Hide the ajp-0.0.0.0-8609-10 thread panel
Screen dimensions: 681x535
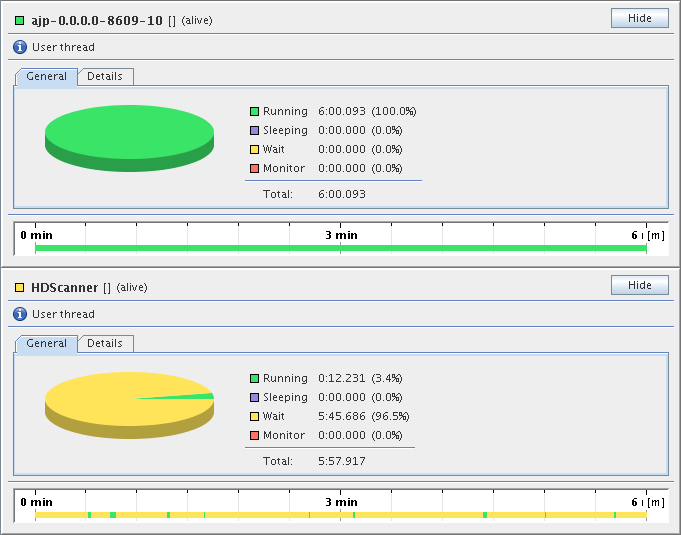click(639, 18)
